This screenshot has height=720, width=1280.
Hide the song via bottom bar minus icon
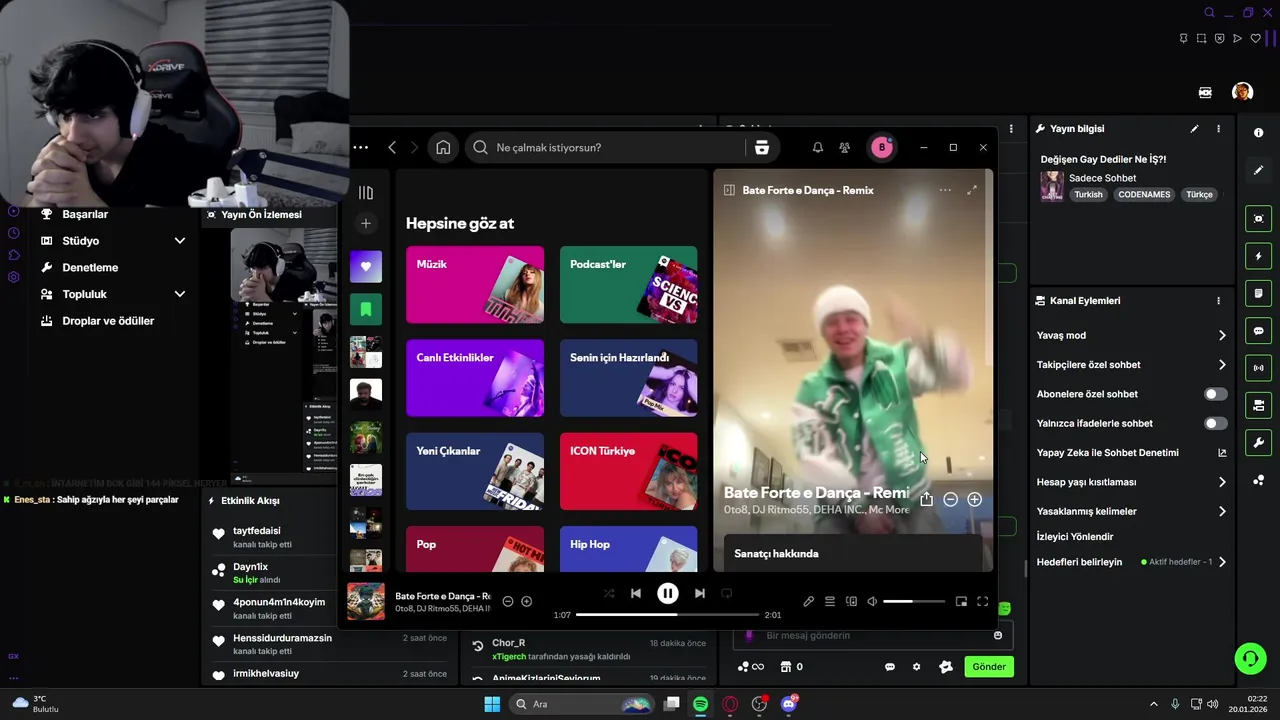point(508,601)
